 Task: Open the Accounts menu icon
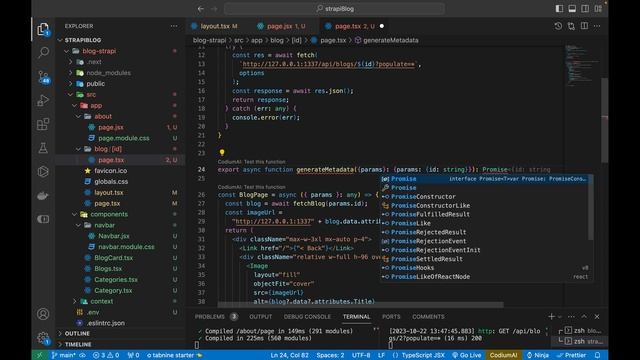point(43,314)
